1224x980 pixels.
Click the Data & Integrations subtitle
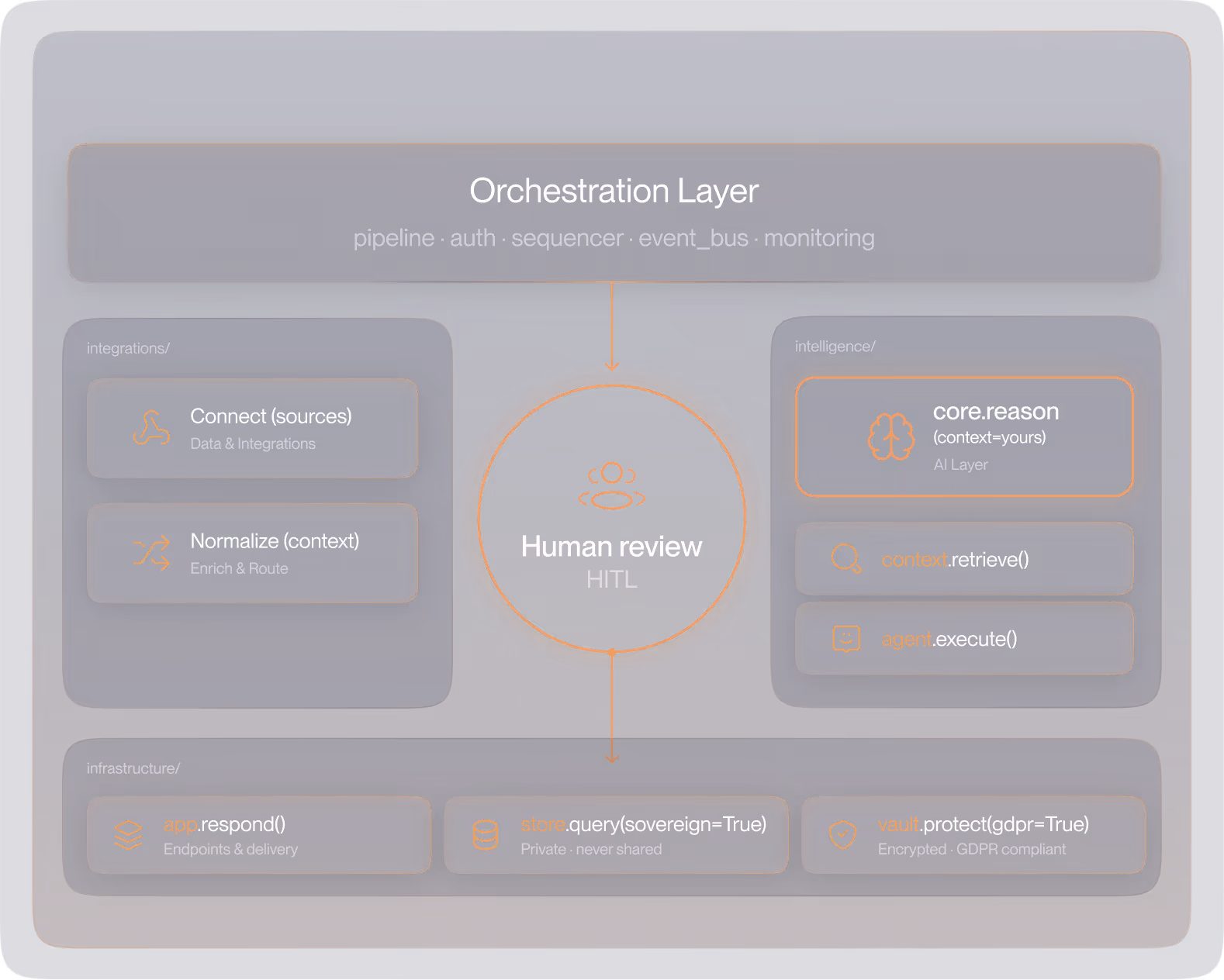pos(253,443)
